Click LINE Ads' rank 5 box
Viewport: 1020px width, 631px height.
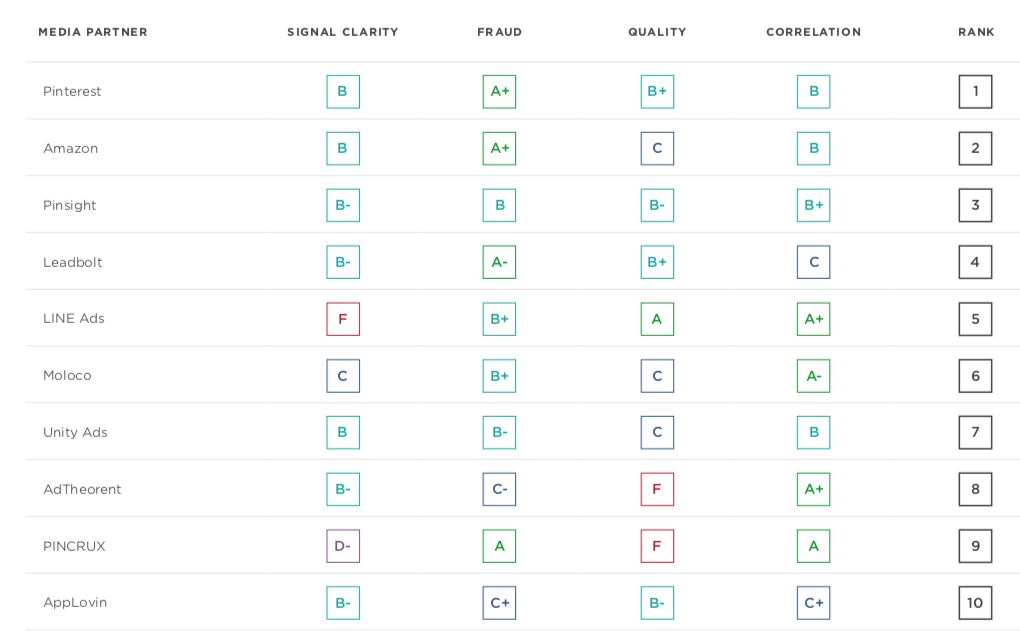(975, 319)
